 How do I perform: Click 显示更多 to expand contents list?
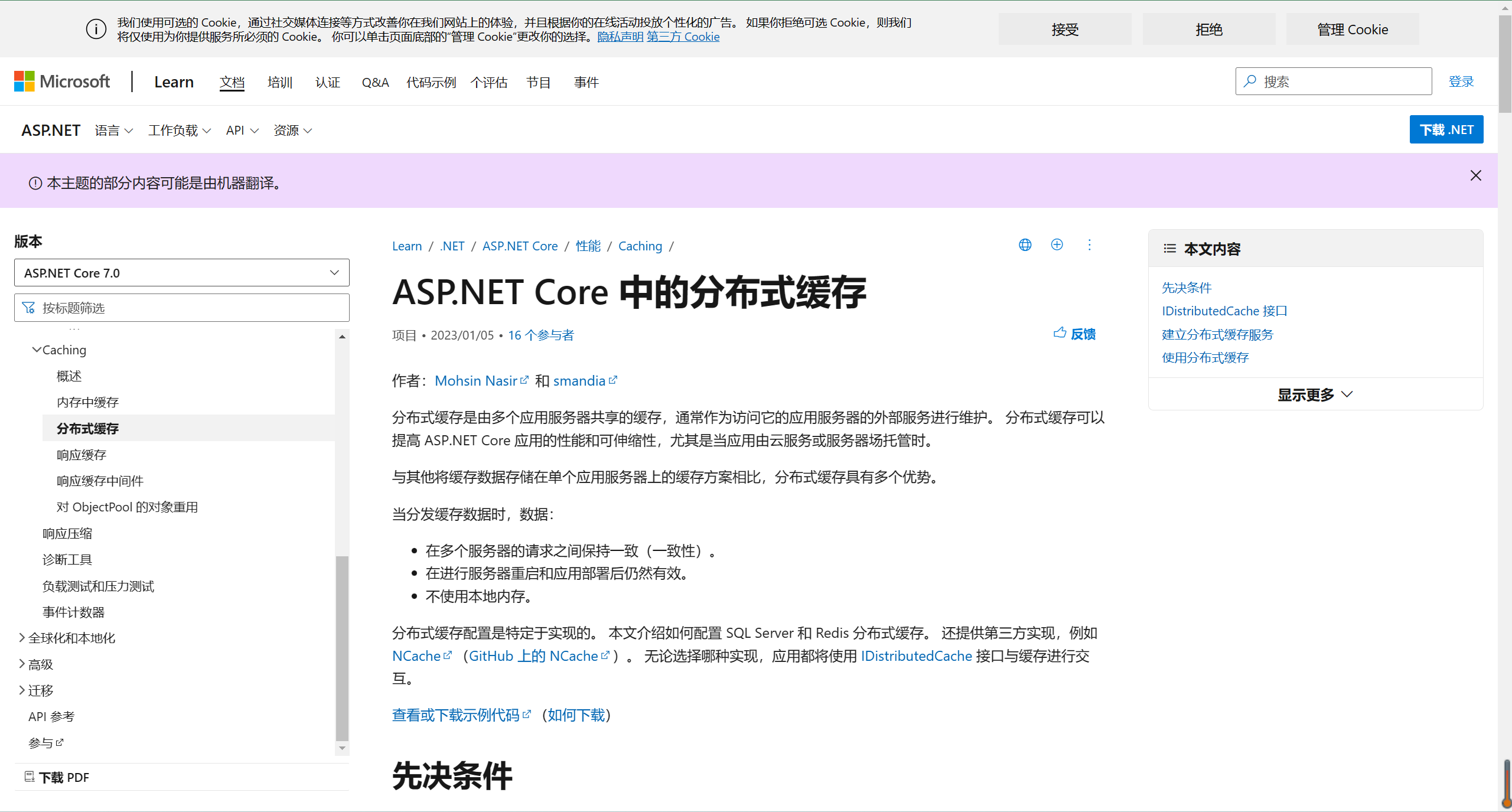point(1315,394)
